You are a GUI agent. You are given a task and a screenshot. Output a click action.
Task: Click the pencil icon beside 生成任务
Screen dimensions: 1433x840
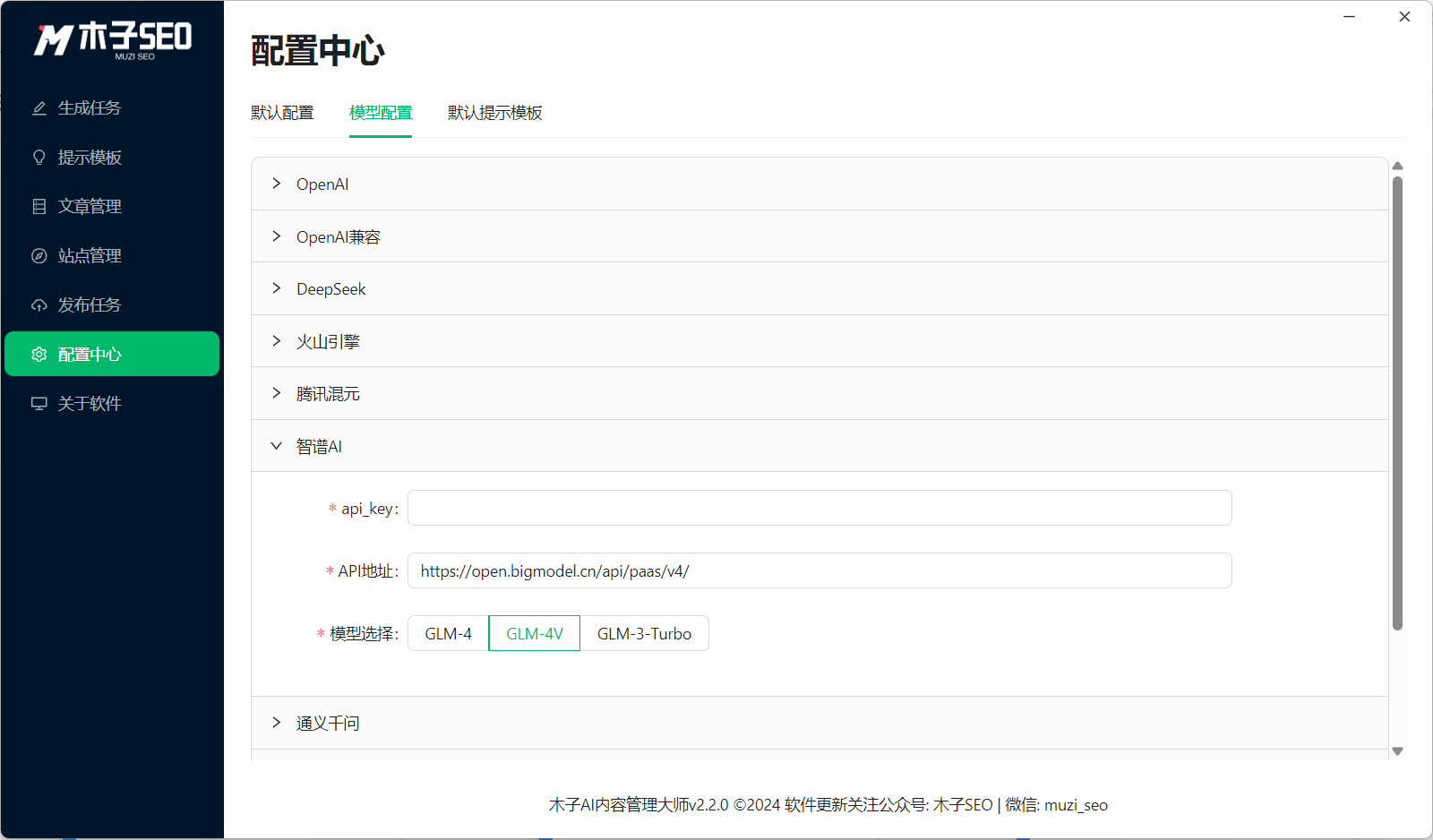(x=39, y=108)
